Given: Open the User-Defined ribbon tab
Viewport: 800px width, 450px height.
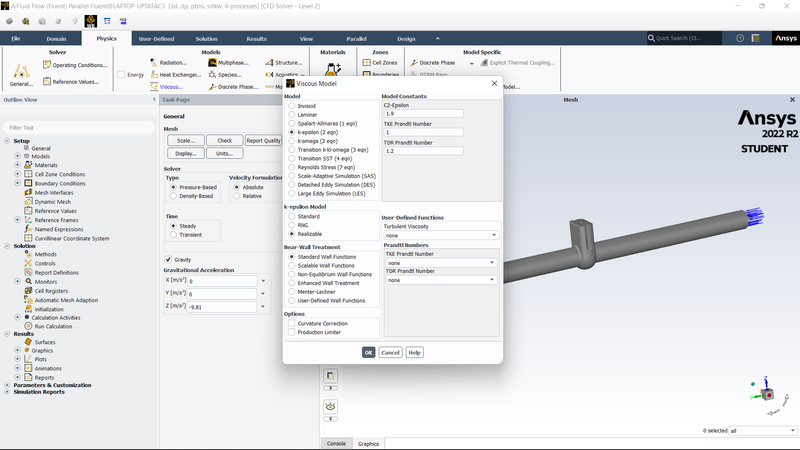Looking at the screenshot, I should tap(156, 39).
